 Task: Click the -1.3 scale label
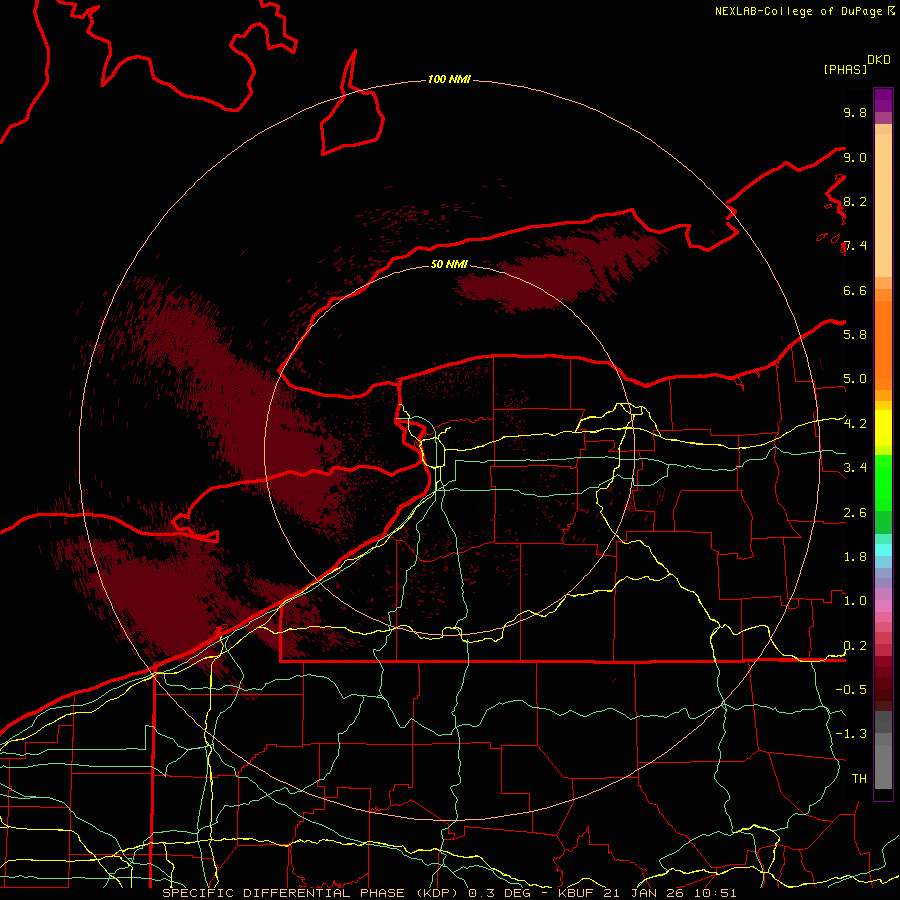(851, 734)
